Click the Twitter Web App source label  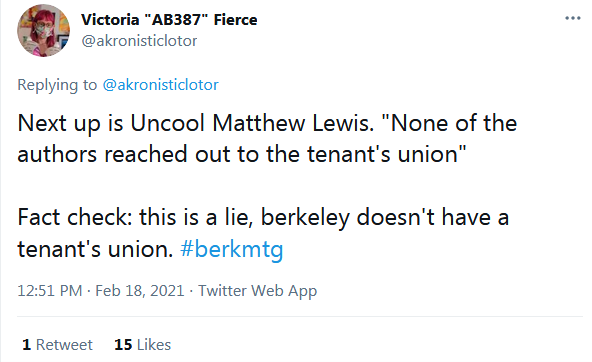coord(257,291)
